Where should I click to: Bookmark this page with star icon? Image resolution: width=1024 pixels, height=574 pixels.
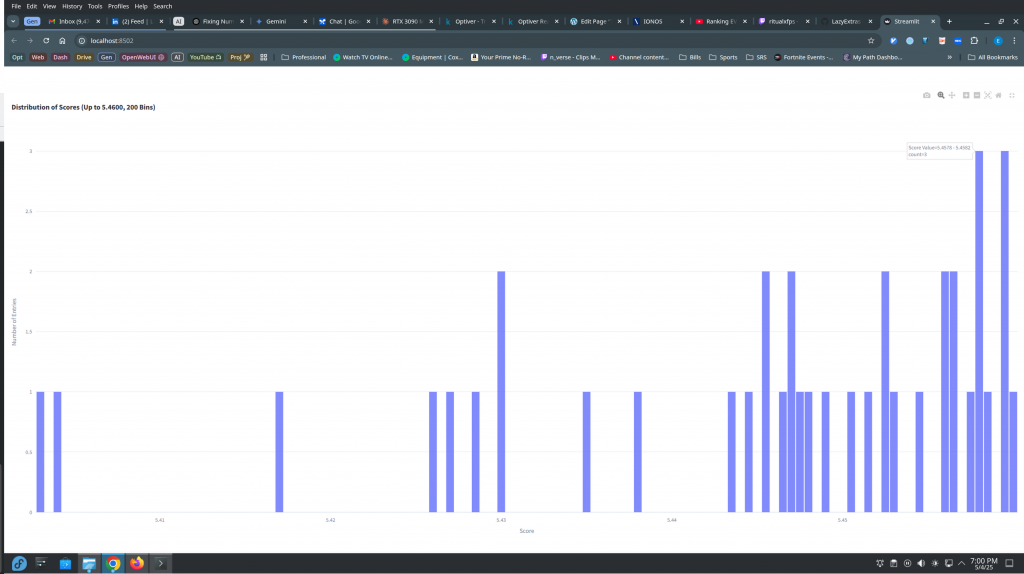coord(871,40)
